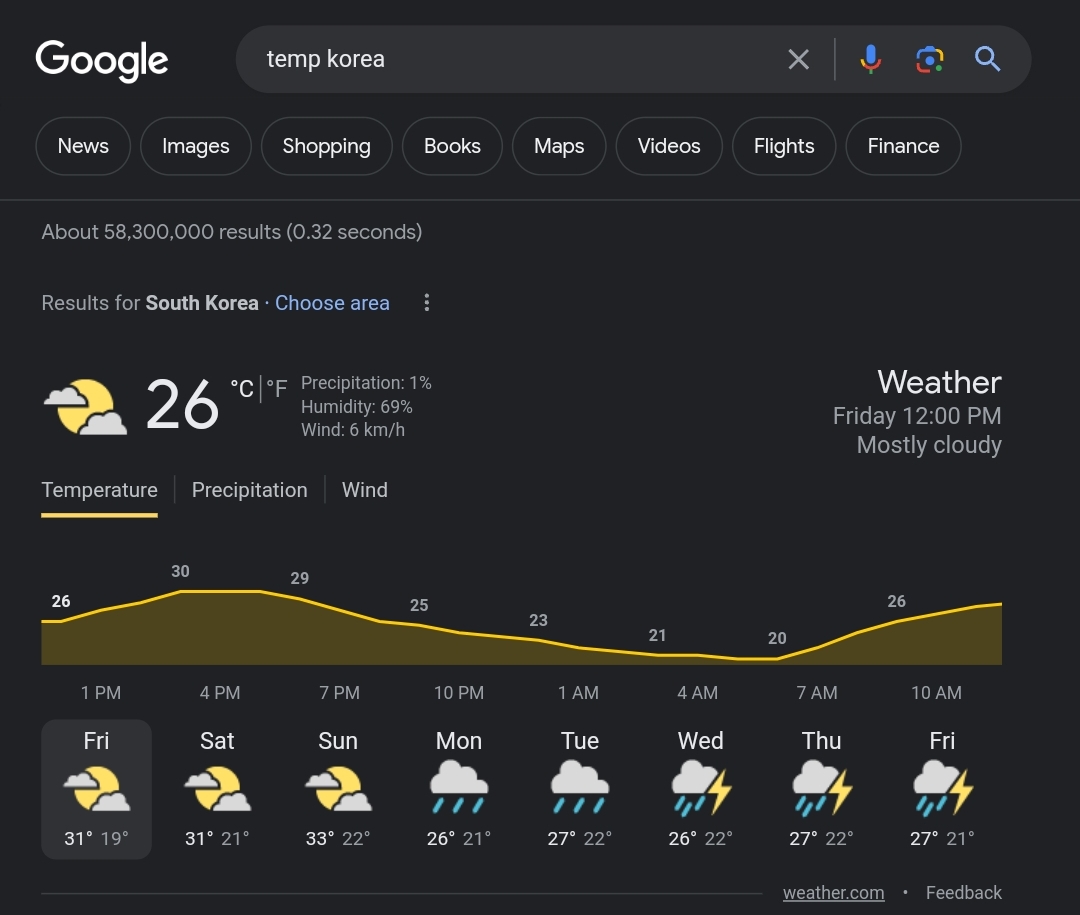Select Celsius temperature unit
This screenshot has width=1080, height=915.
(x=242, y=389)
